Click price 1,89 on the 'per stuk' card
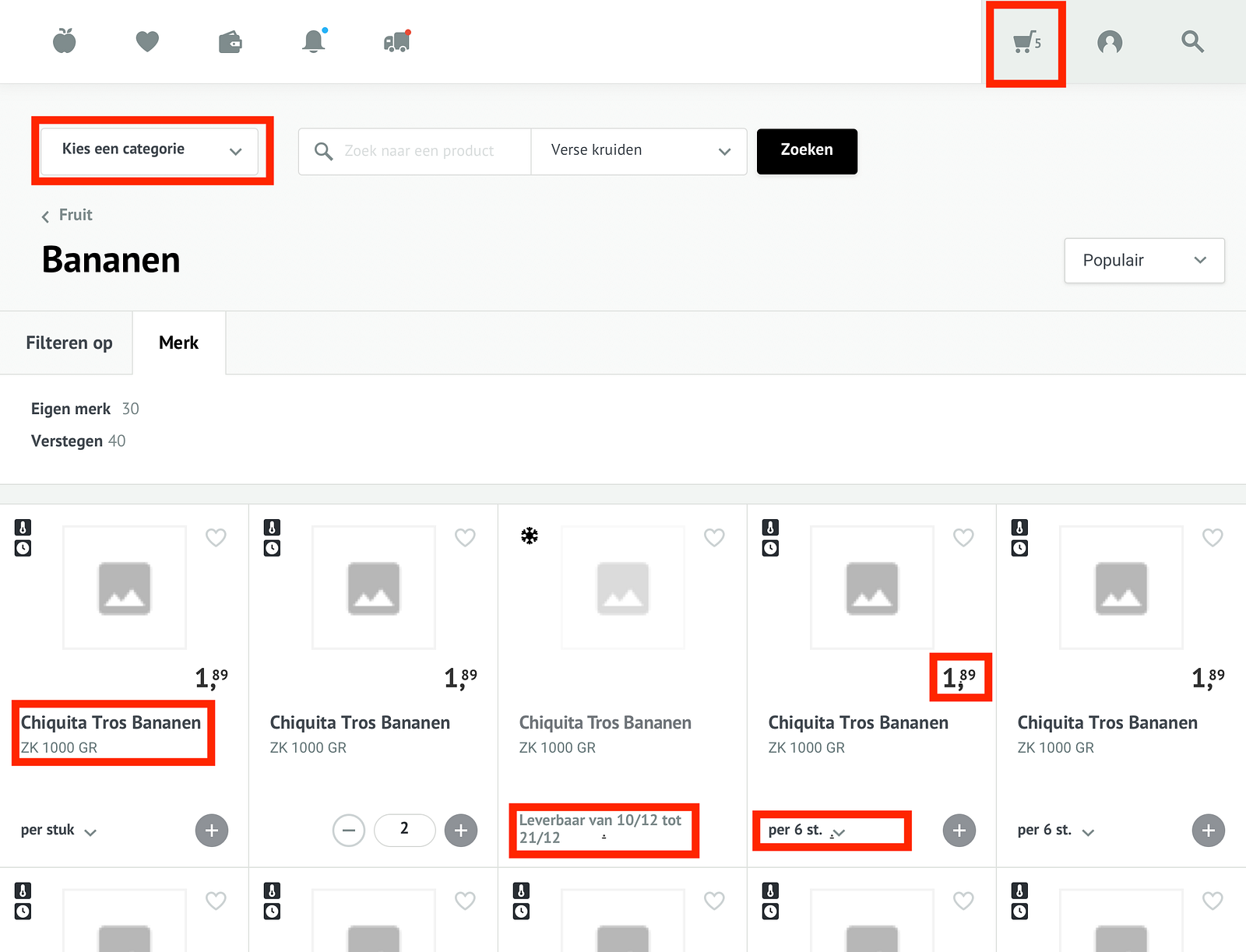This screenshot has height=952, width=1246. point(212,678)
